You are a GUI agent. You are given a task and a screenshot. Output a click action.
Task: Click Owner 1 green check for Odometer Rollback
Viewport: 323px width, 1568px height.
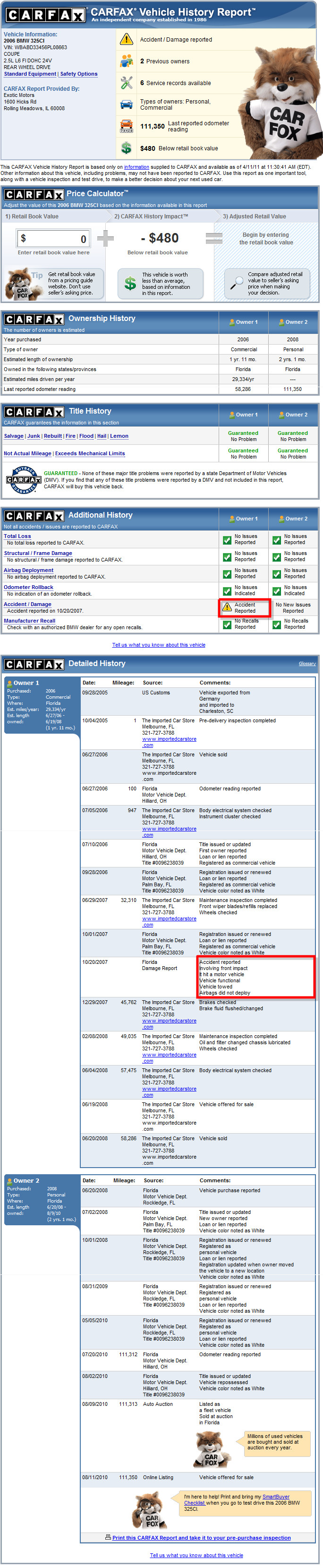tap(227, 591)
